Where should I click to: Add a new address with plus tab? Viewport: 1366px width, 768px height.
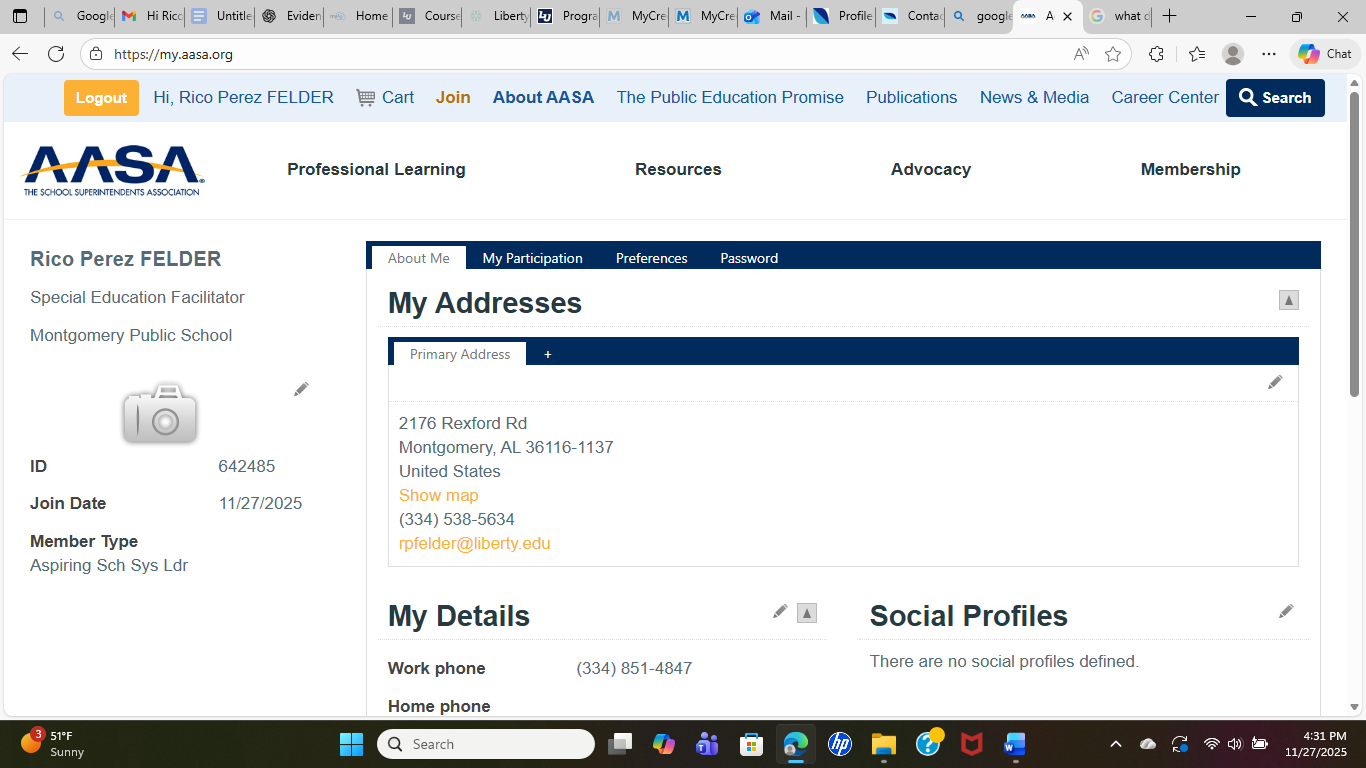[x=547, y=354]
